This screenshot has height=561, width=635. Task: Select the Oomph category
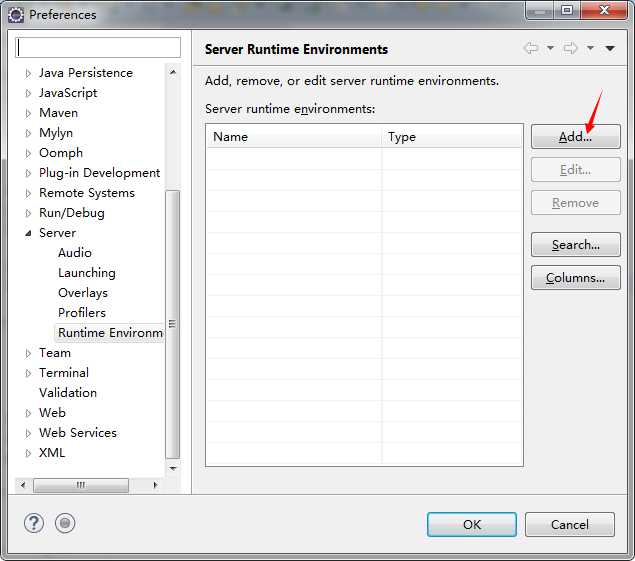[61, 153]
